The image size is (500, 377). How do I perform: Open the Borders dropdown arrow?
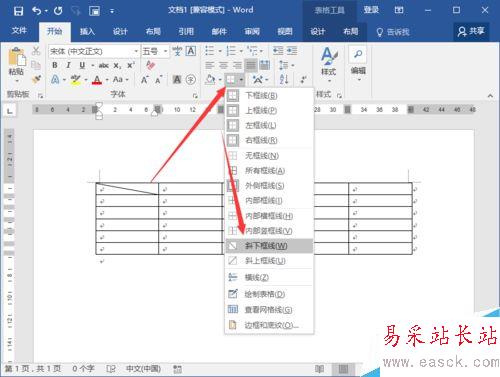pos(241,80)
